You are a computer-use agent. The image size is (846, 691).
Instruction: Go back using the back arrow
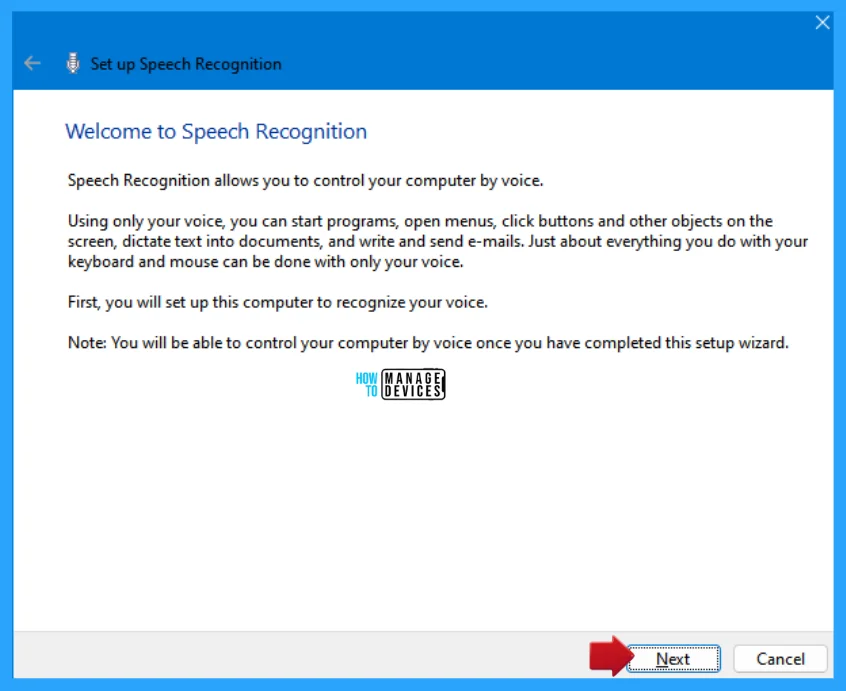[32, 63]
